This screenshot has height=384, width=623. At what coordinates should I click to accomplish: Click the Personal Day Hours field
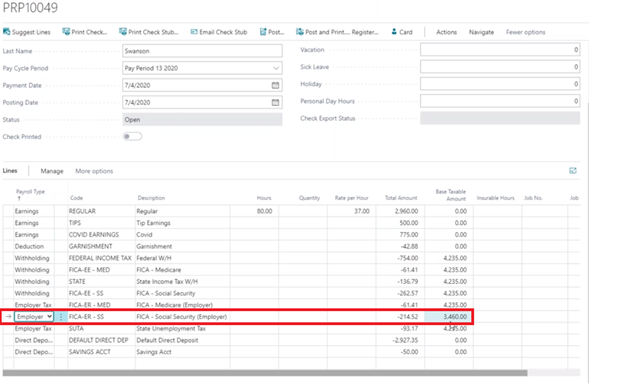(500, 101)
